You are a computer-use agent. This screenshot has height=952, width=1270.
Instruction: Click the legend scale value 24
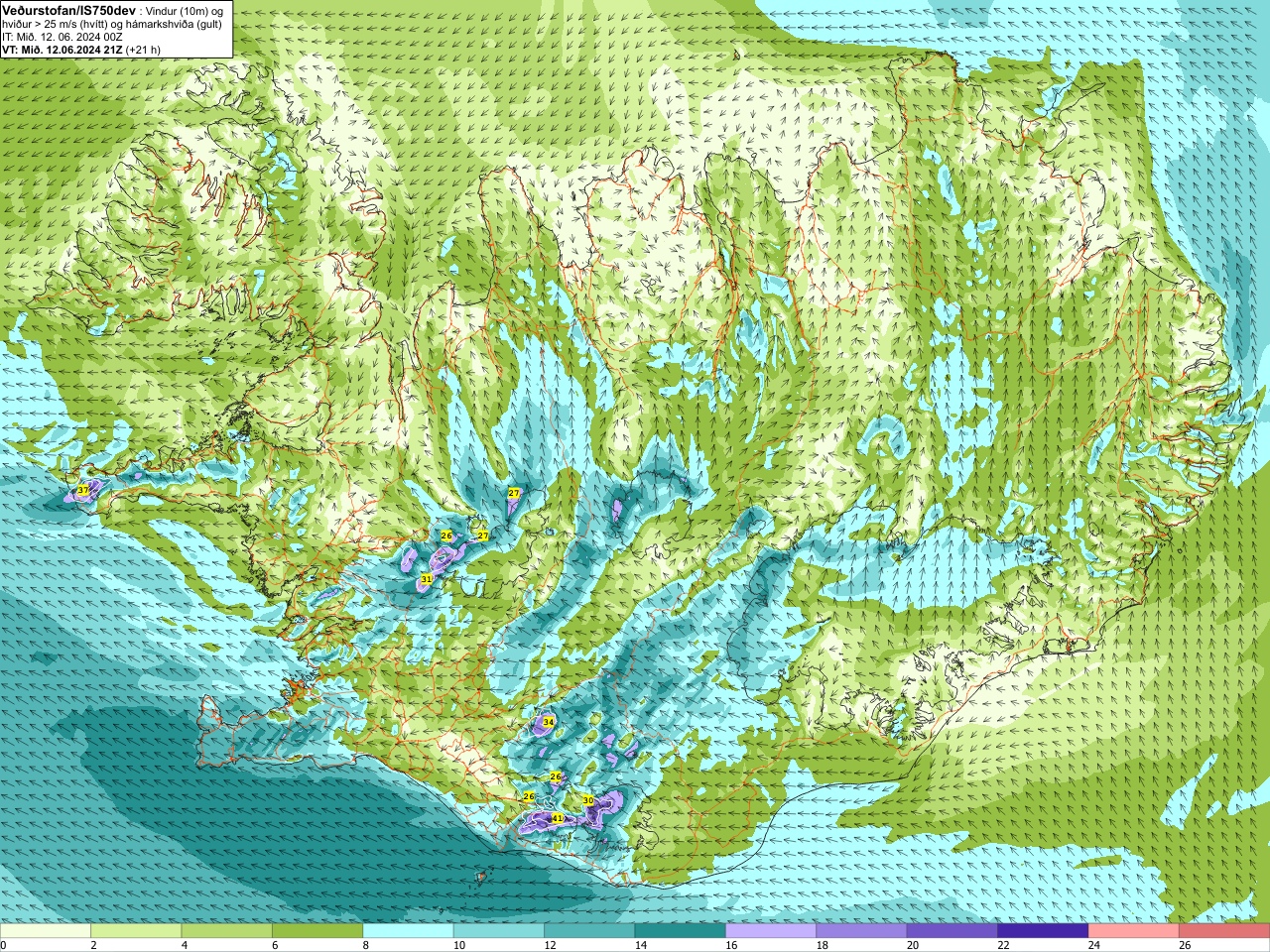(x=1093, y=945)
